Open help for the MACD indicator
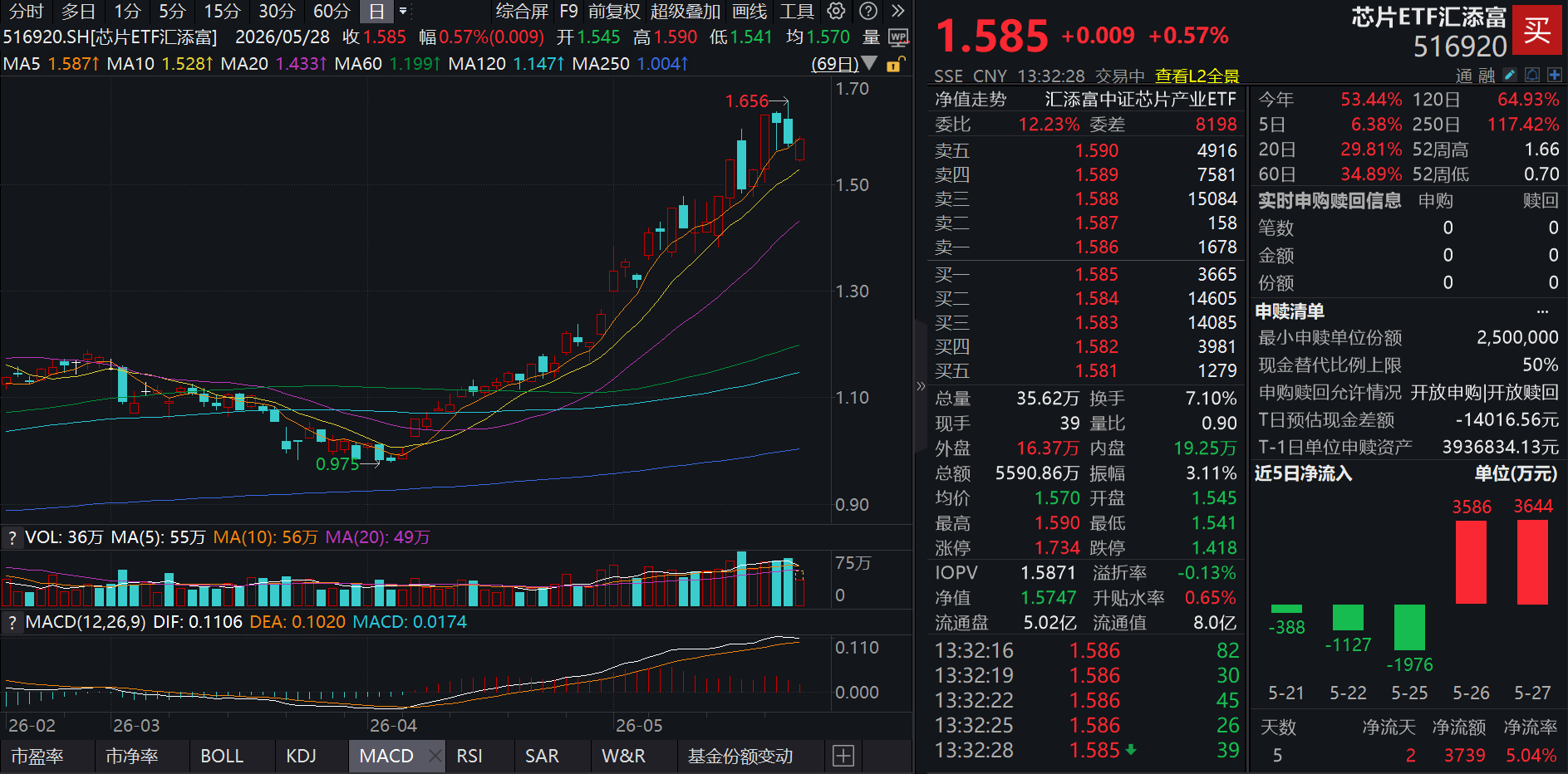Viewport: 1568px width, 774px height. point(12,622)
